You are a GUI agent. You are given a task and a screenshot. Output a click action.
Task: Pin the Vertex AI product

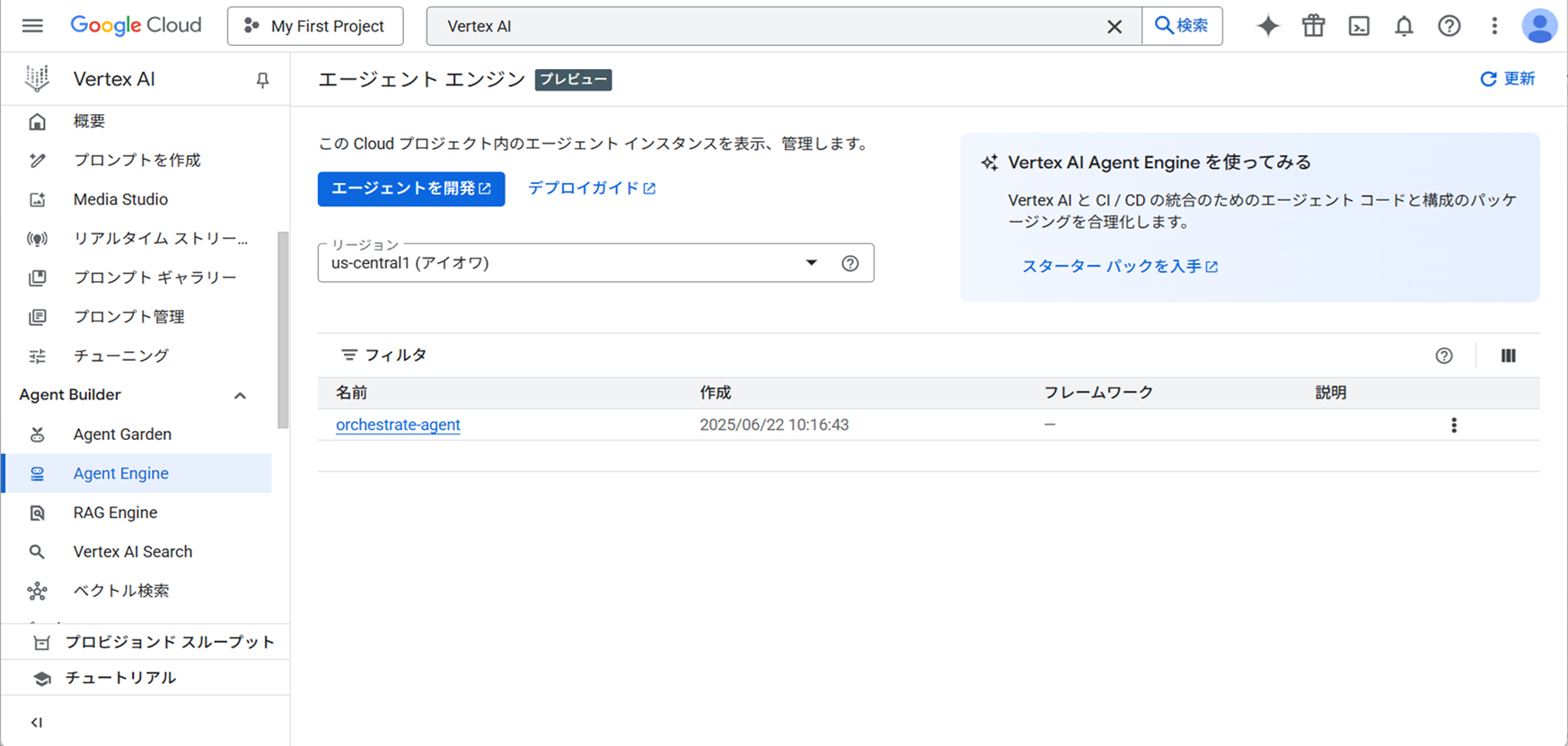[x=262, y=80]
